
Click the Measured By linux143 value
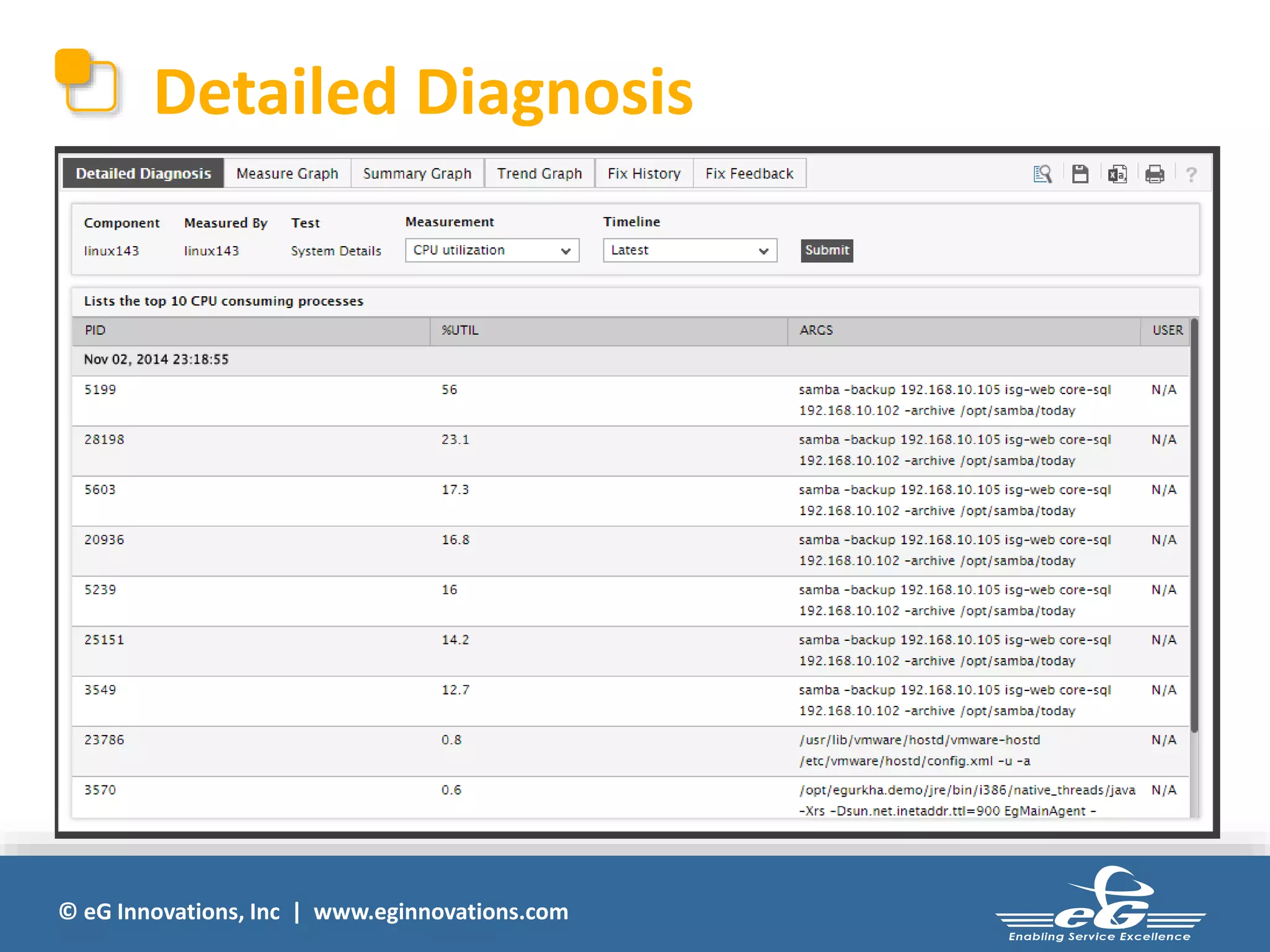211,251
